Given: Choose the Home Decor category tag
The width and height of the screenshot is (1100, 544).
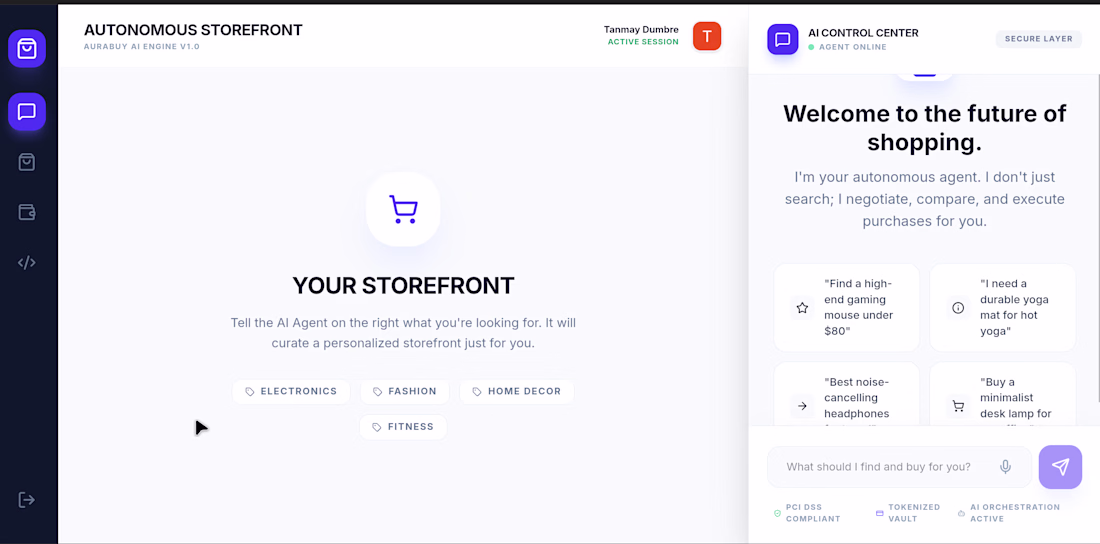Looking at the screenshot, I should pos(516,392).
